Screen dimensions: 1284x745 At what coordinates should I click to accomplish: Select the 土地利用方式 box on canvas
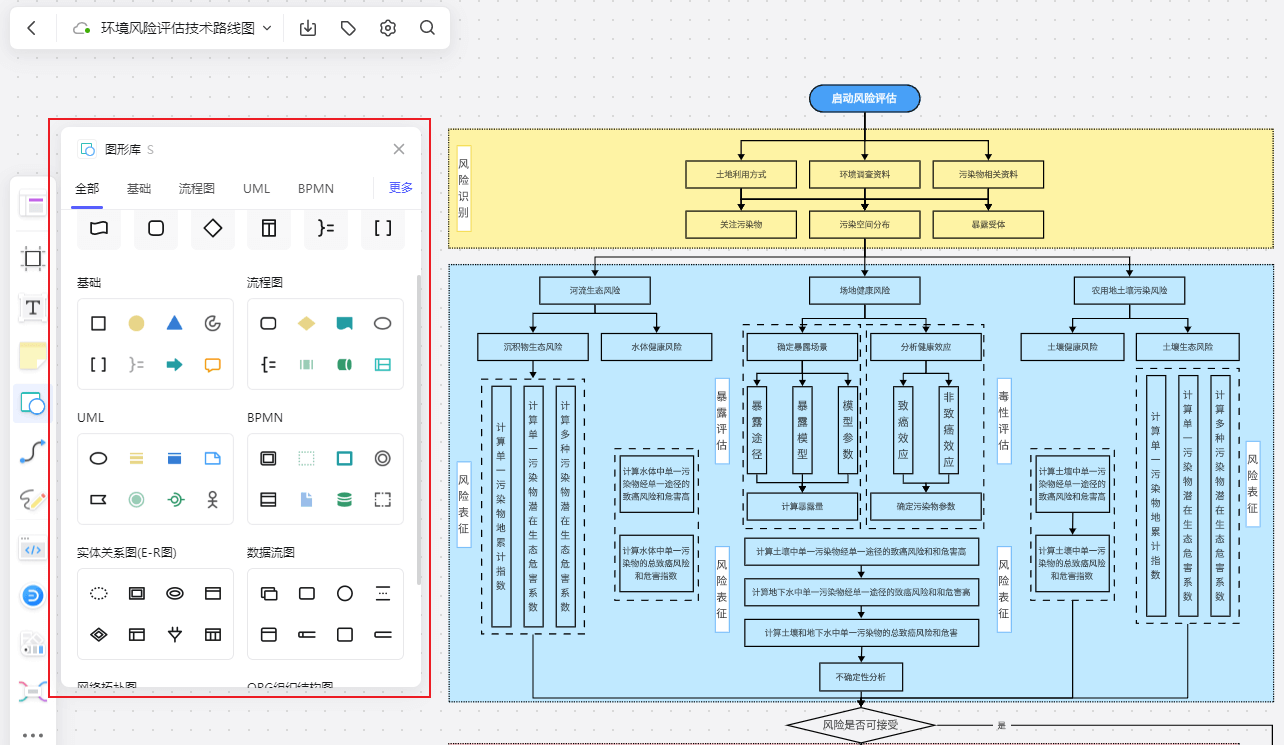741,174
